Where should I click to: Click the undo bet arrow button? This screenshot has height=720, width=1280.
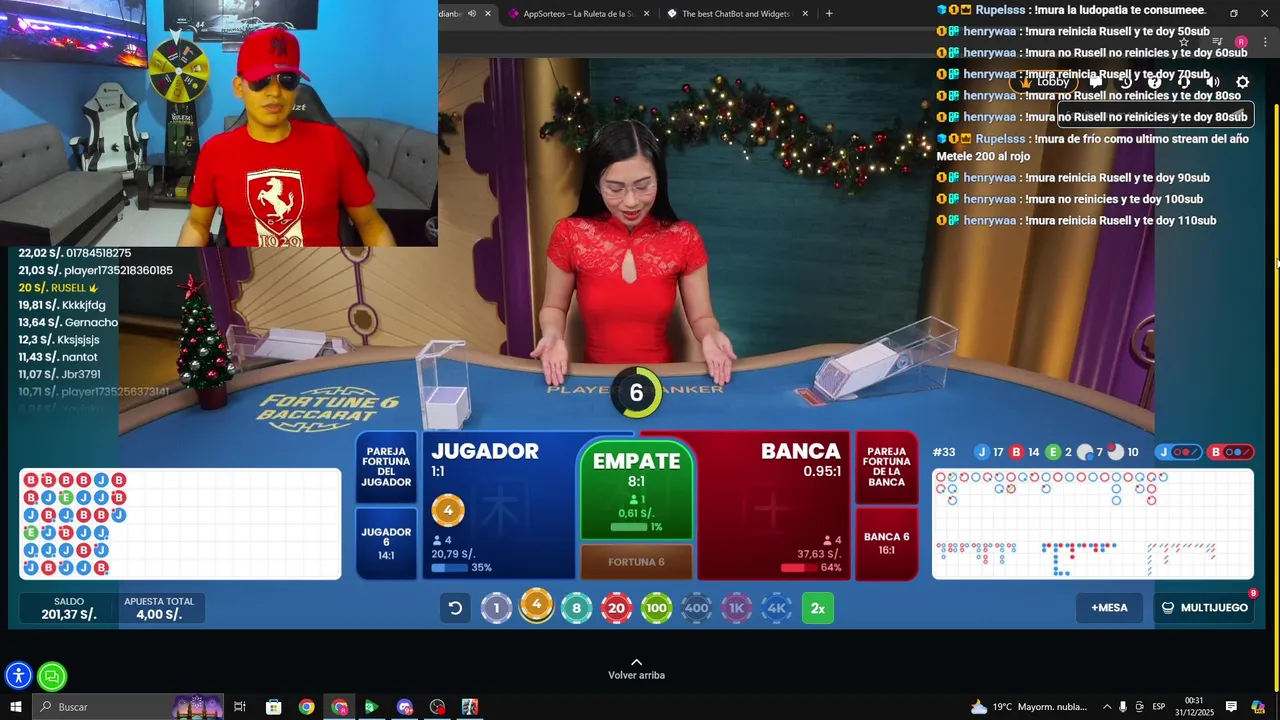click(455, 608)
